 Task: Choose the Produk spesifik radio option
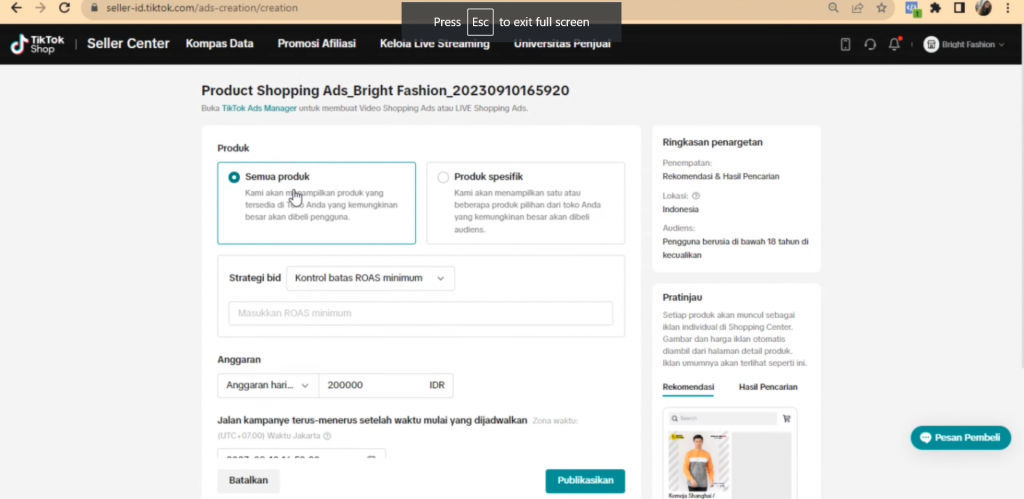click(443, 177)
